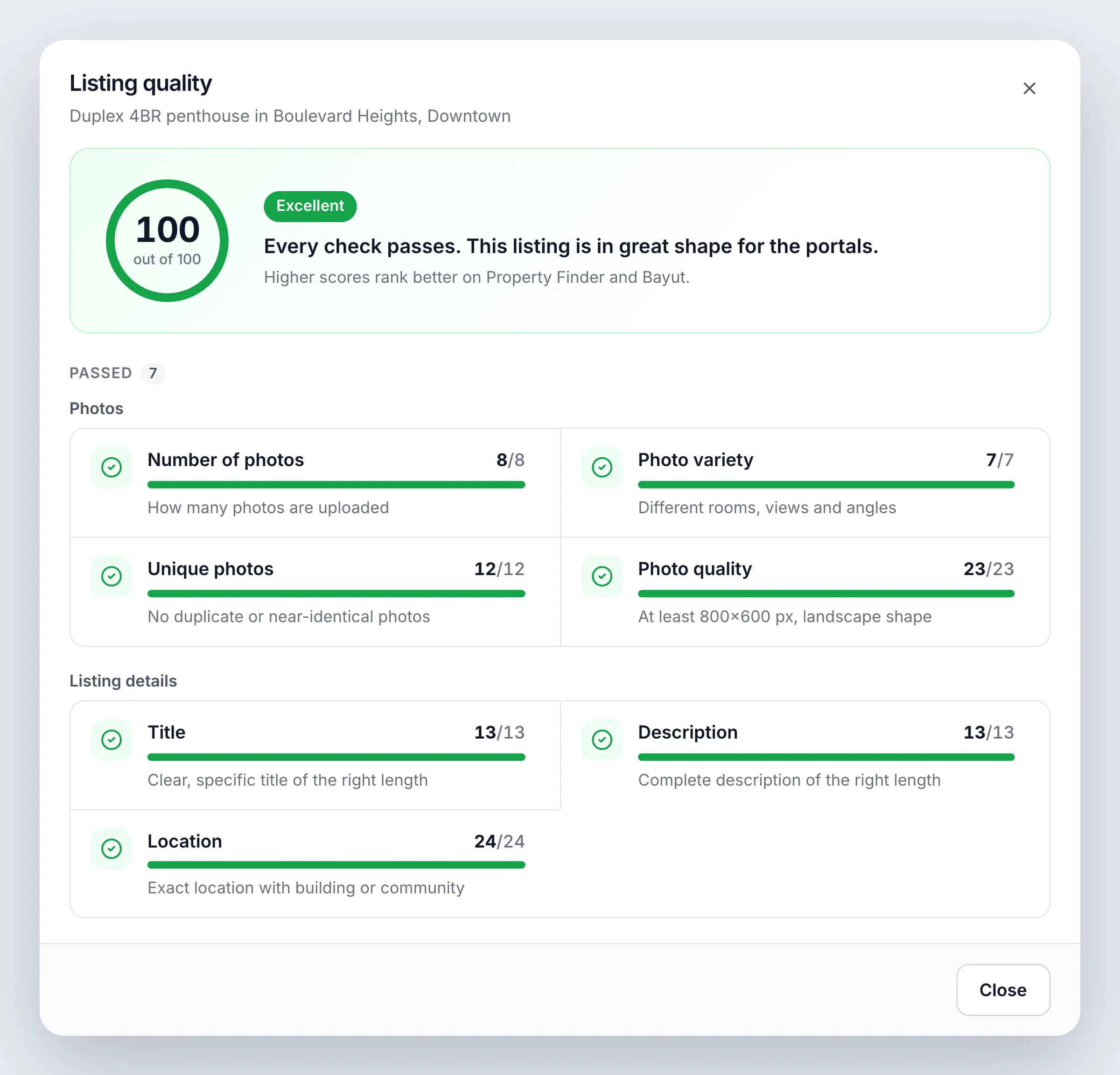Click 'Clear, specific title of the right length'

[287, 780]
